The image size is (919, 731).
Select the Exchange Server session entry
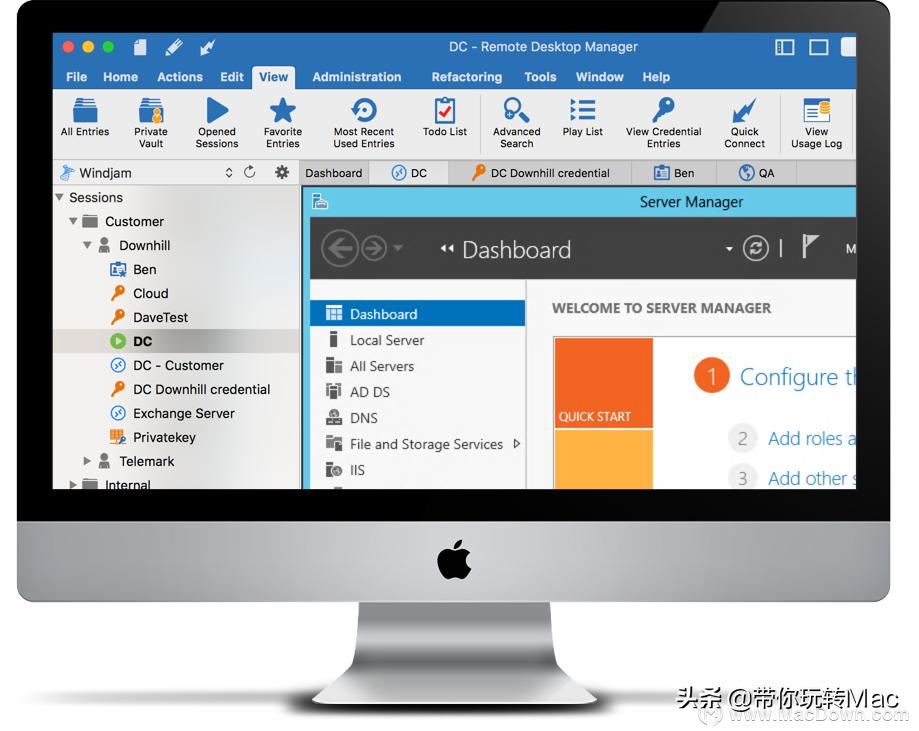pyautogui.click(x=183, y=414)
